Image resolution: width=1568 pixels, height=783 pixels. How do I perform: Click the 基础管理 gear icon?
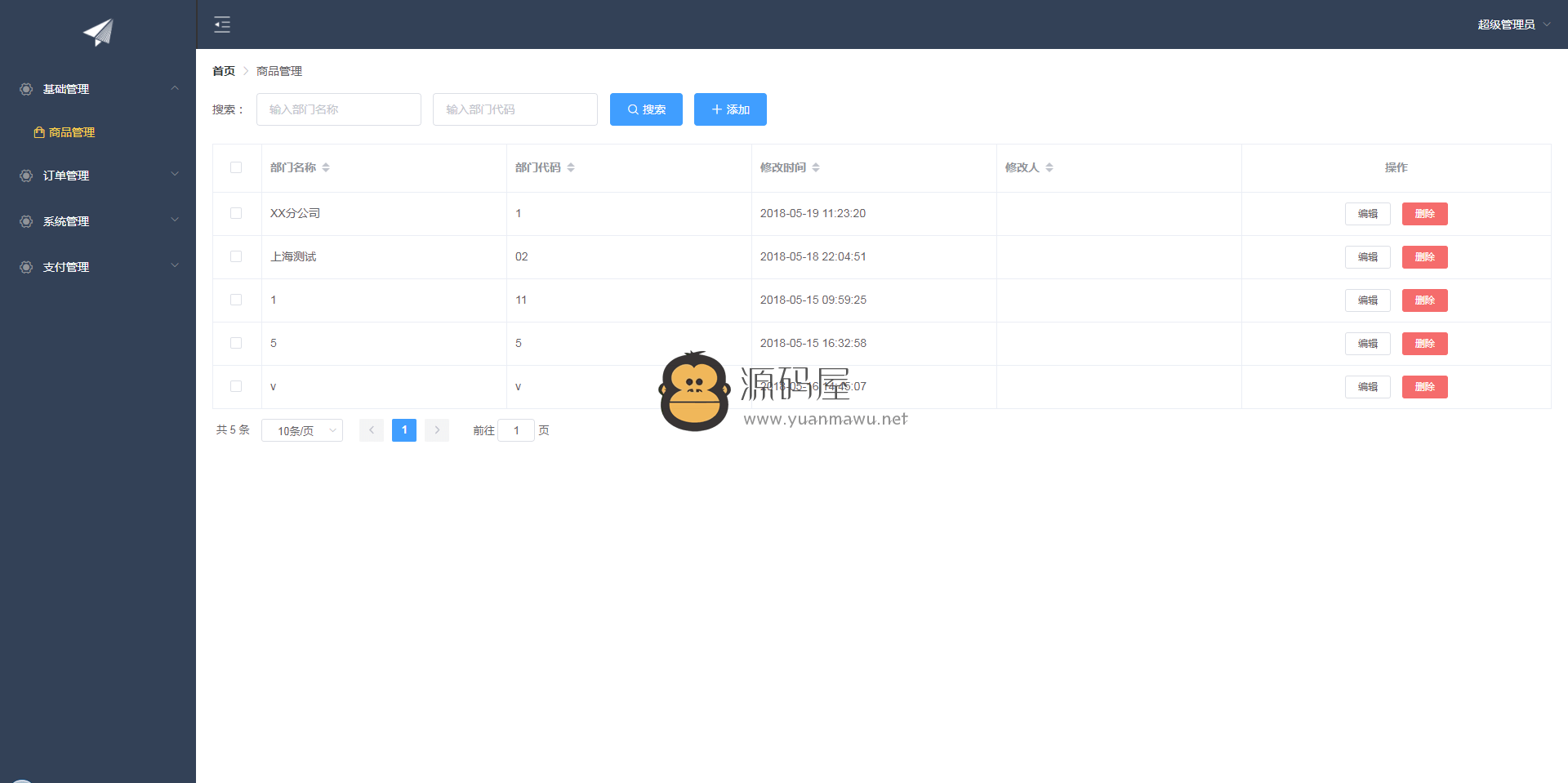[x=26, y=89]
